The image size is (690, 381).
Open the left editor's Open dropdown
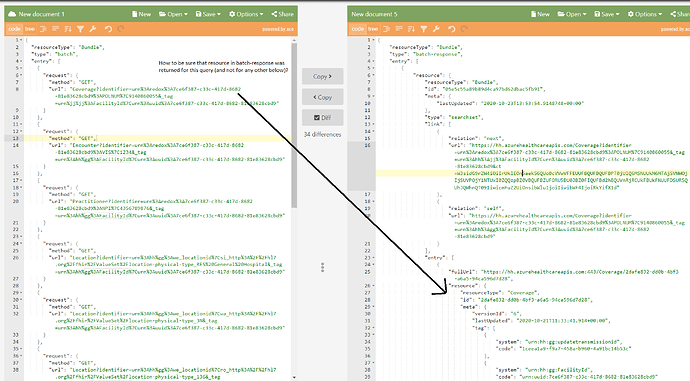173,14
